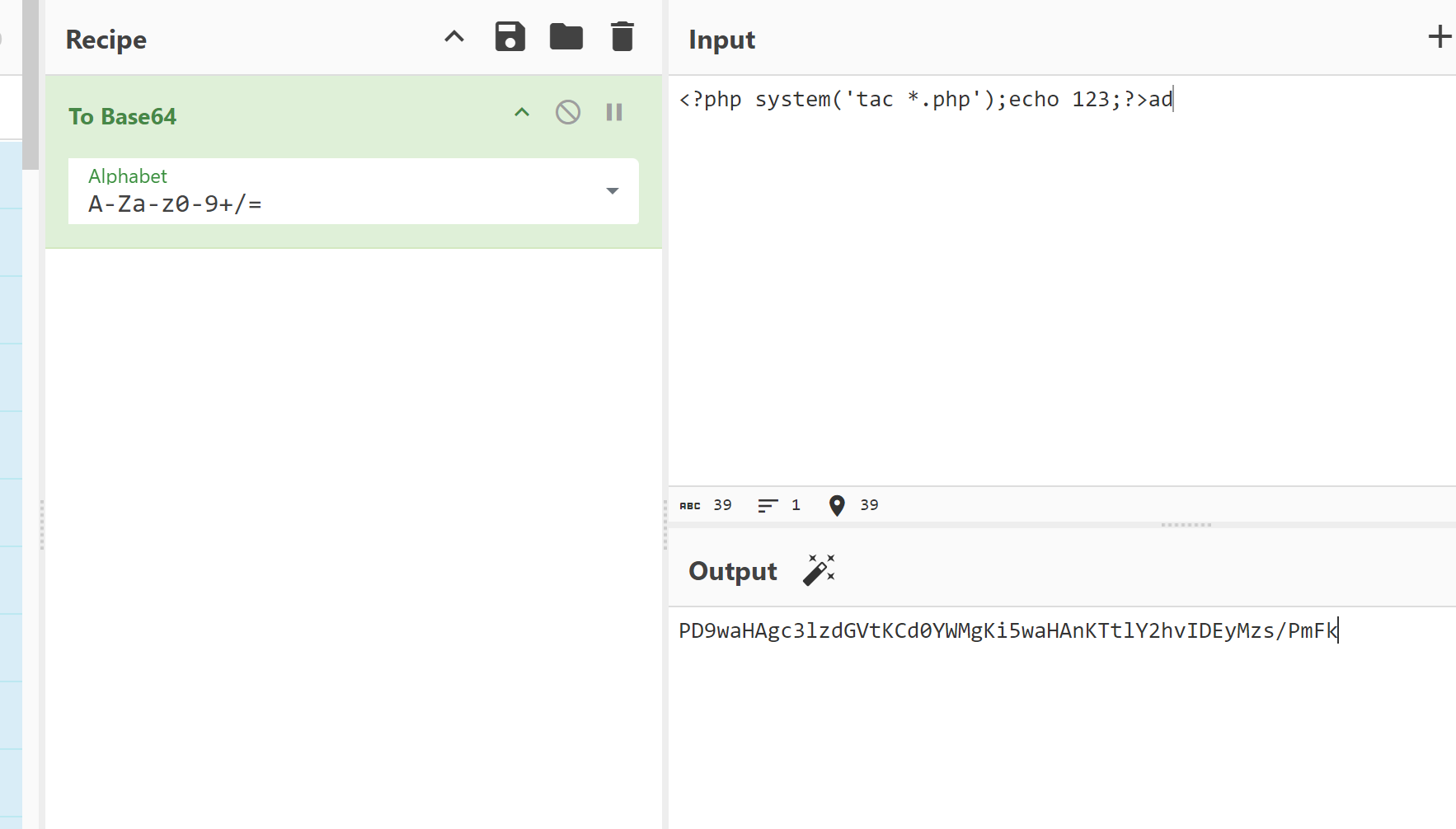Screen dimensions: 1456x829
Task: Collapse the Recipe panel chevron
Action: pyautogui.click(x=454, y=36)
